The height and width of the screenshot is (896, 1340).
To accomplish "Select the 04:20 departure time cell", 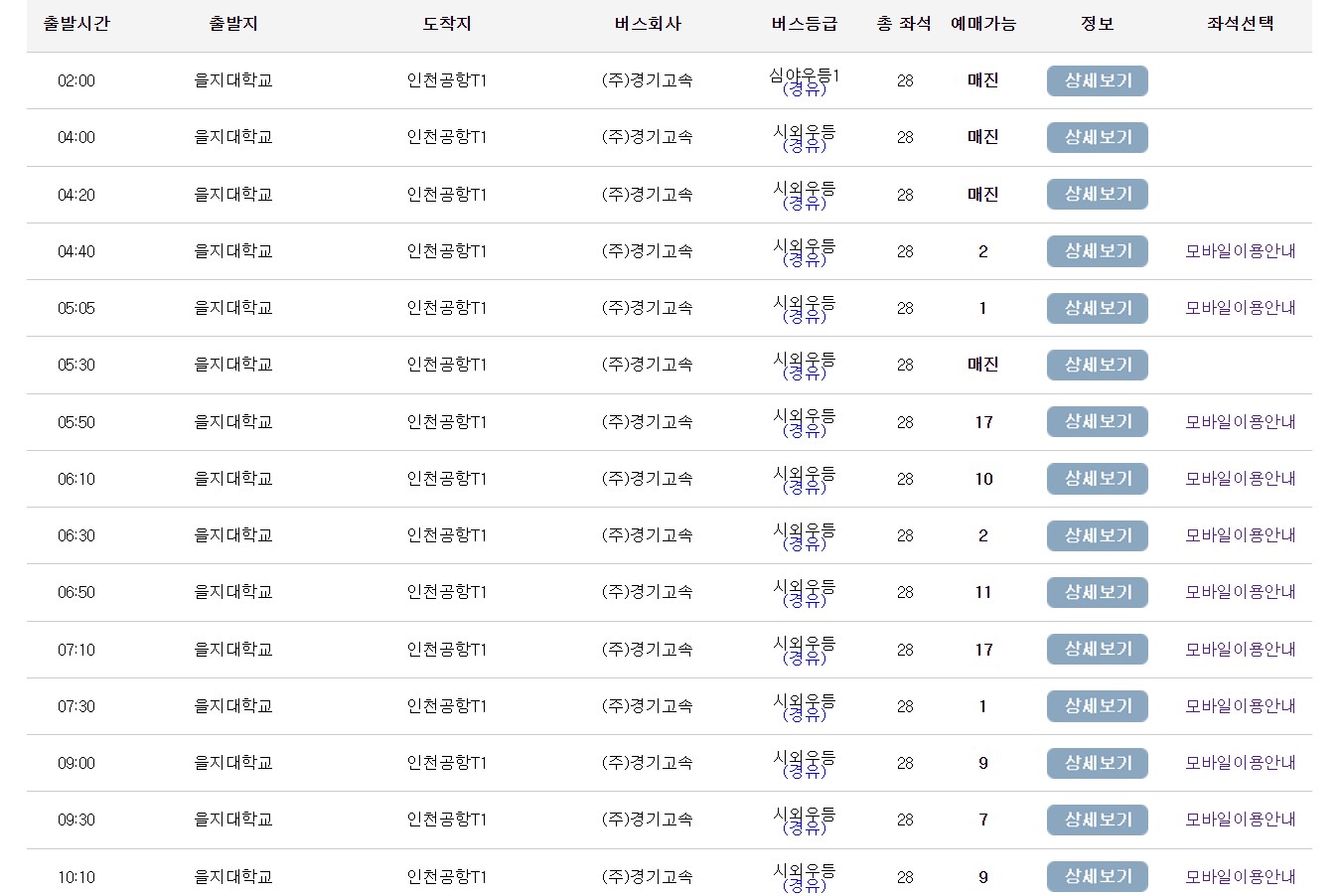I will point(76,195).
